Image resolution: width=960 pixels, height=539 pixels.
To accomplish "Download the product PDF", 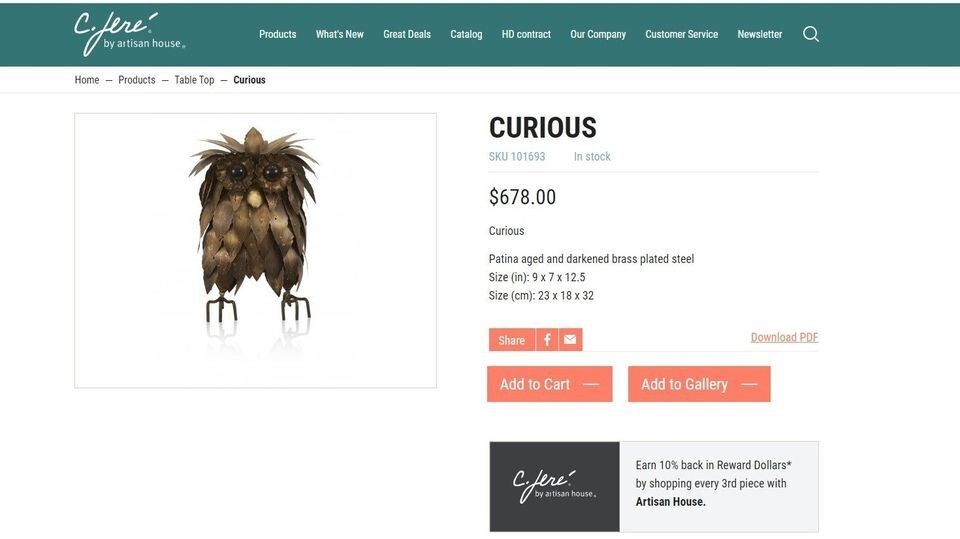I will coord(784,337).
